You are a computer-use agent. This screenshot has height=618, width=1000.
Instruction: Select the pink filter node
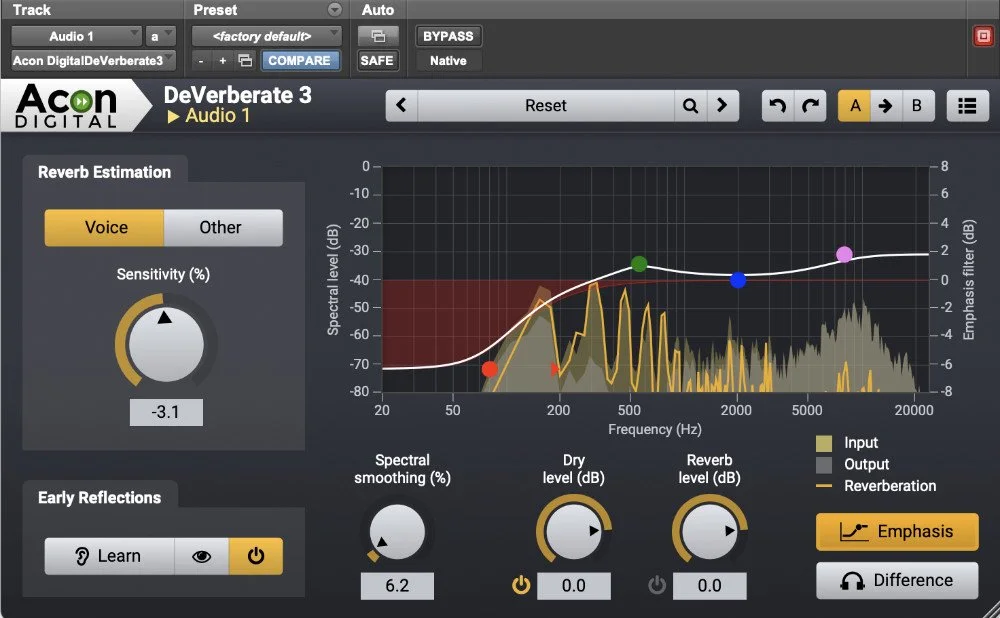tap(844, 254)
